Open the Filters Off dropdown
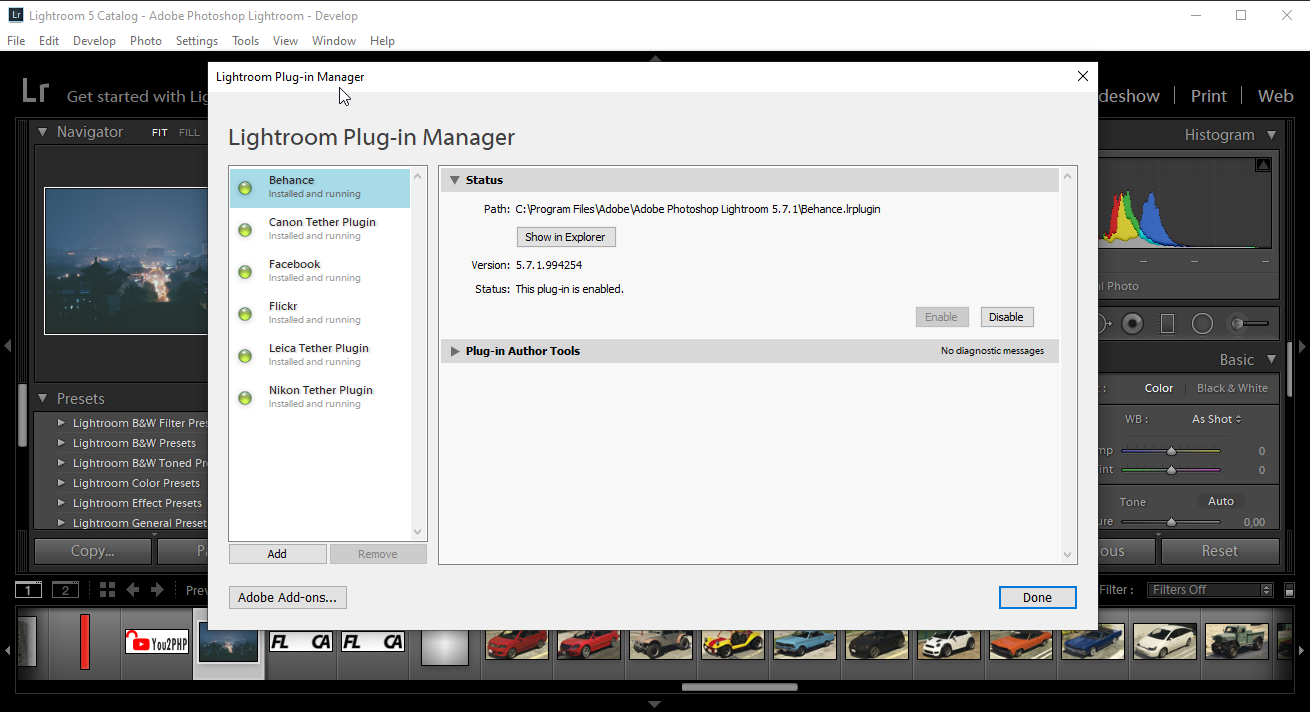Screen dimensions: 1310x712 pyautogui.click(x=1210, y=590)
